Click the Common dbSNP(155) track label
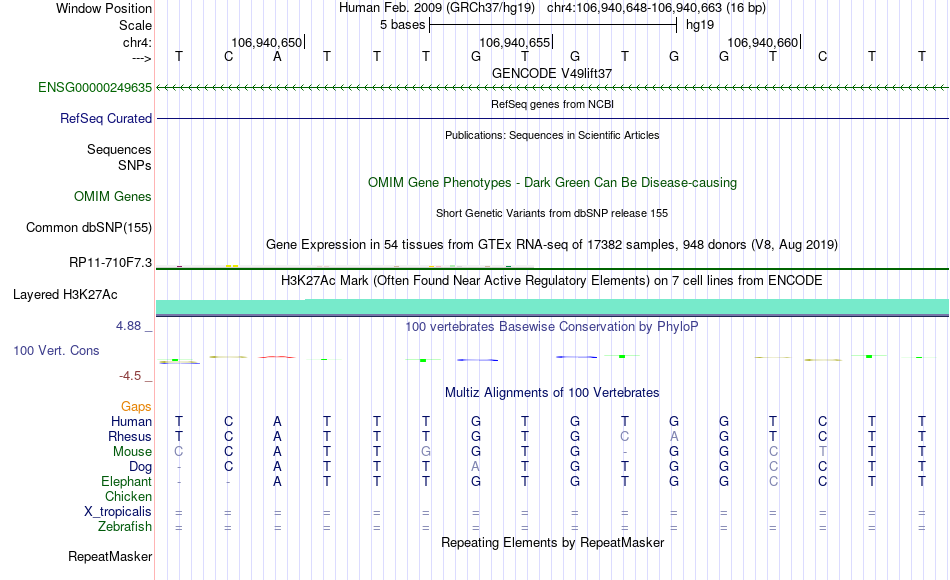This screenshot has height=580, width=950. tap(88, 227)
